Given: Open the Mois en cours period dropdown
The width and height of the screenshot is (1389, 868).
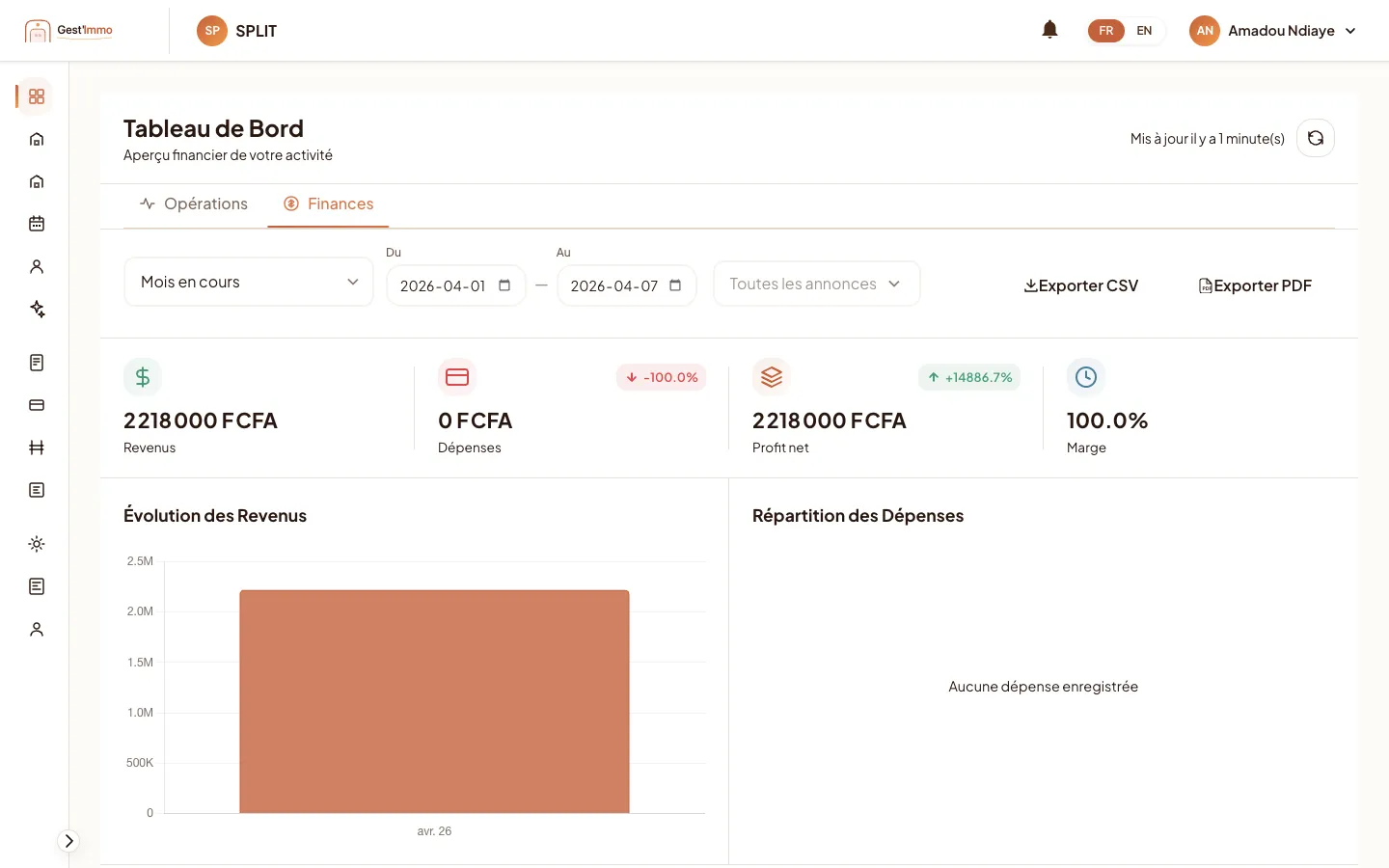Looking at the screenshot, I should (249, 282).
